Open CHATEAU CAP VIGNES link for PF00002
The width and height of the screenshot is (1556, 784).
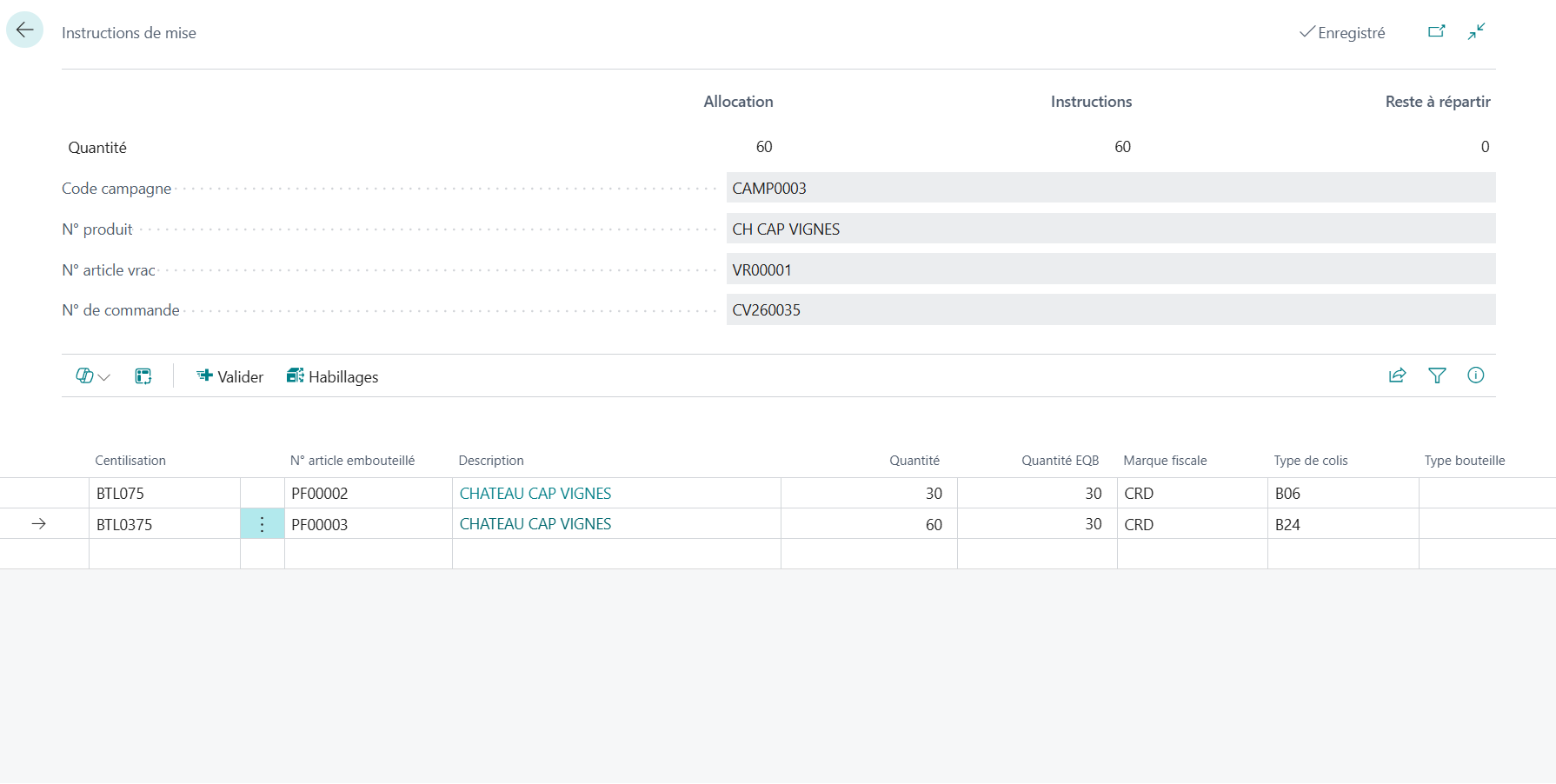[x=535, y=494]
